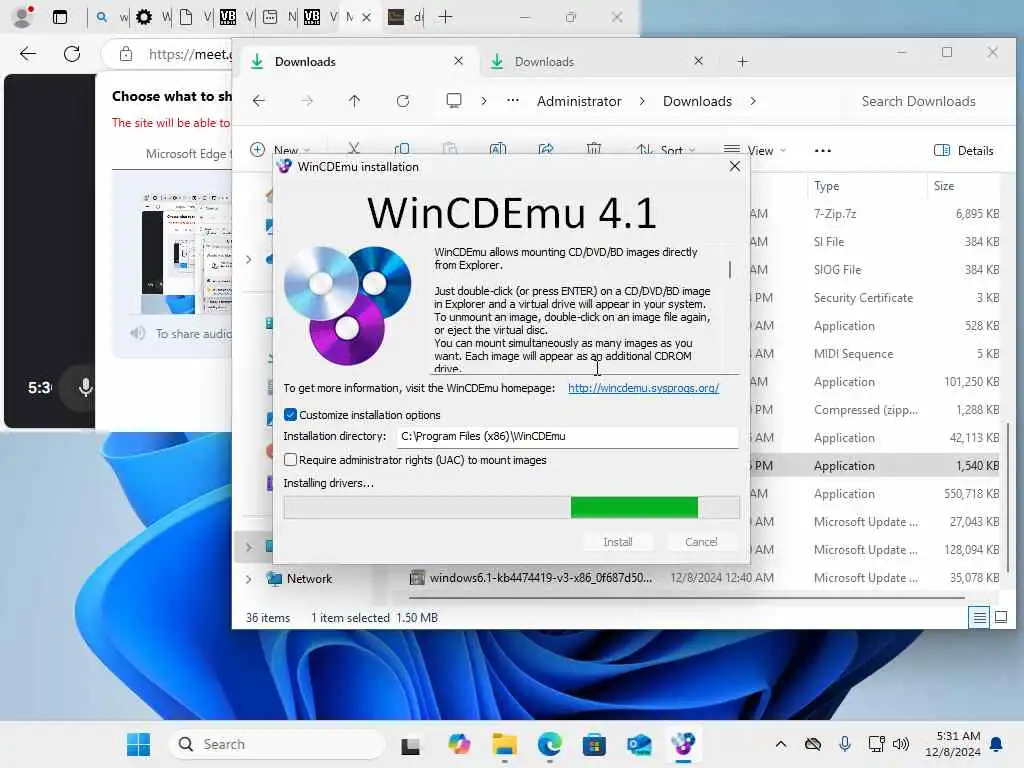Uncheck Customize installation options checkbox
This screenshot has width=1024, height=768.
pos(291,415)
